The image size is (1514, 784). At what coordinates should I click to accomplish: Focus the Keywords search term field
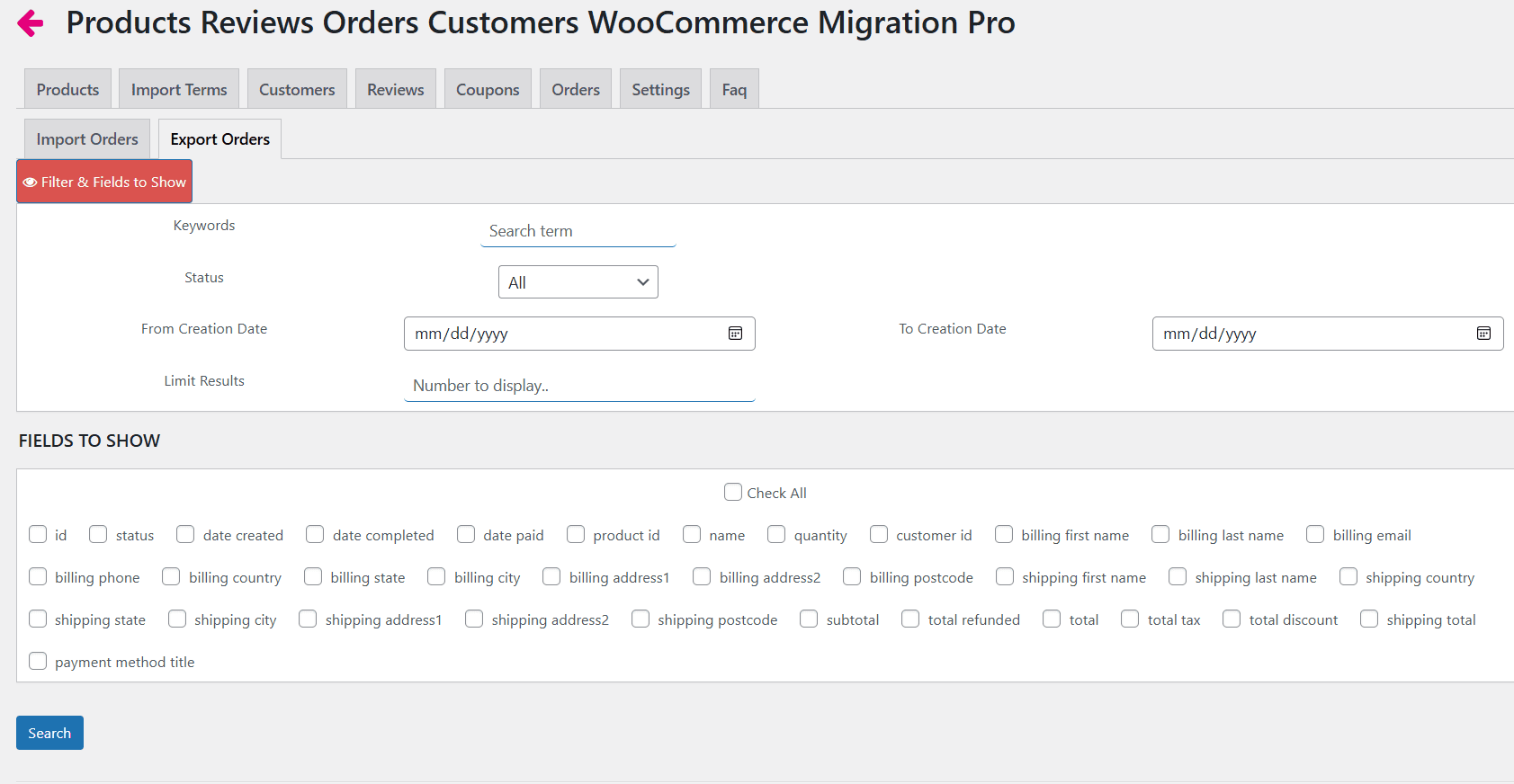pos(578,231)
